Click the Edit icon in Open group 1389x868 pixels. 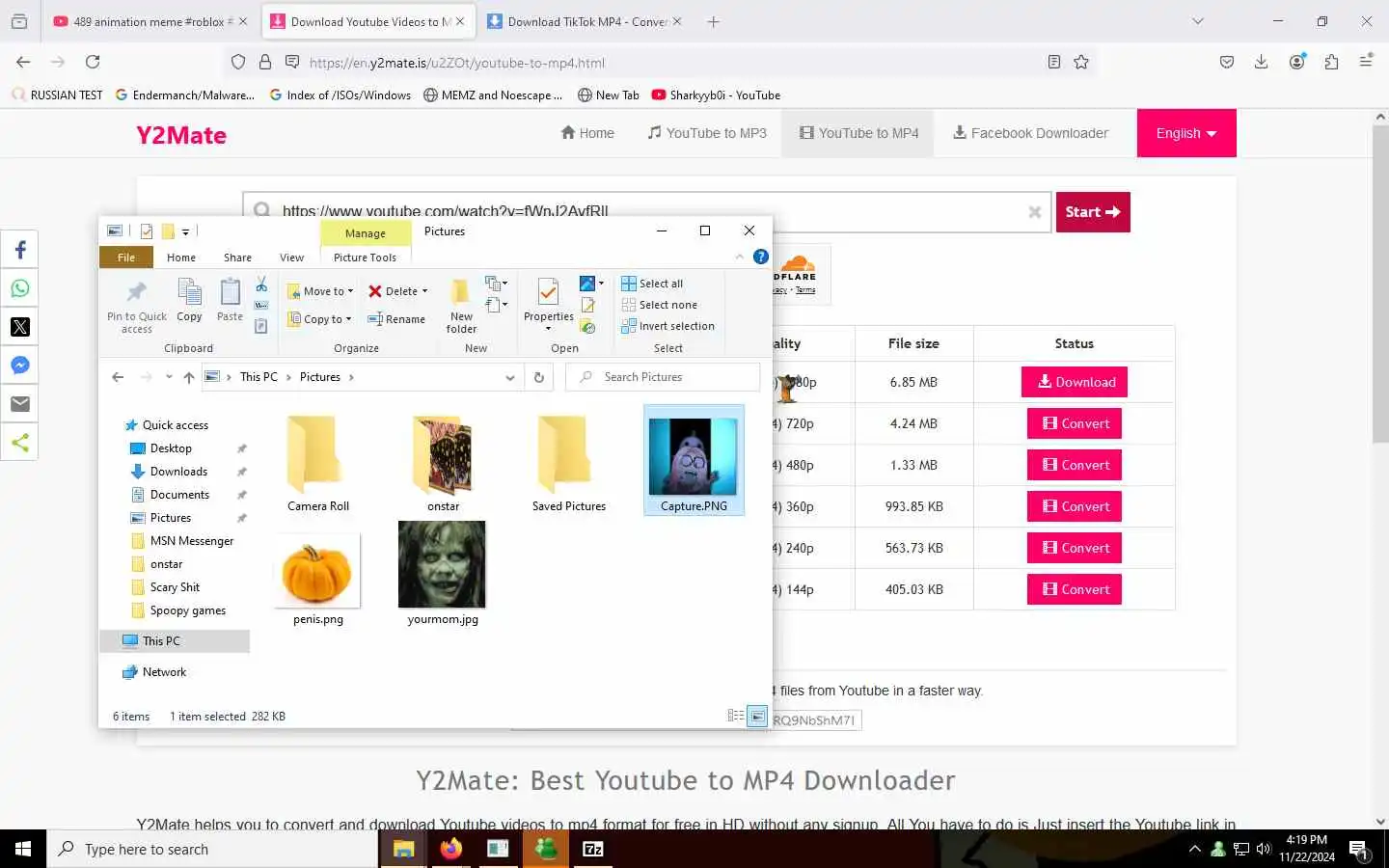click(588, 305)
